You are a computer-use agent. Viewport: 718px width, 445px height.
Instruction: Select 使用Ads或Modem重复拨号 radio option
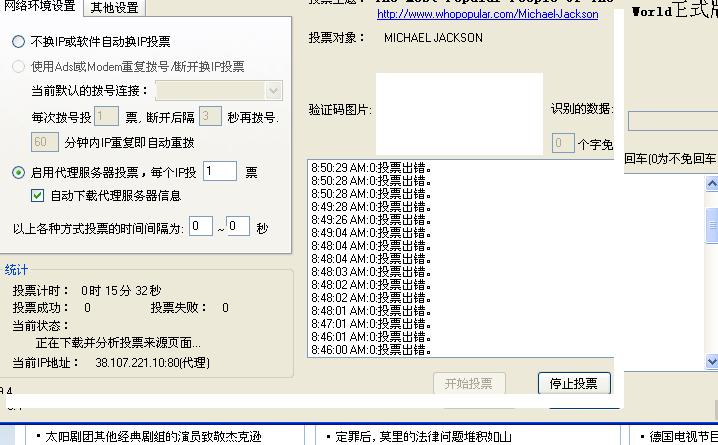point(19,67)
